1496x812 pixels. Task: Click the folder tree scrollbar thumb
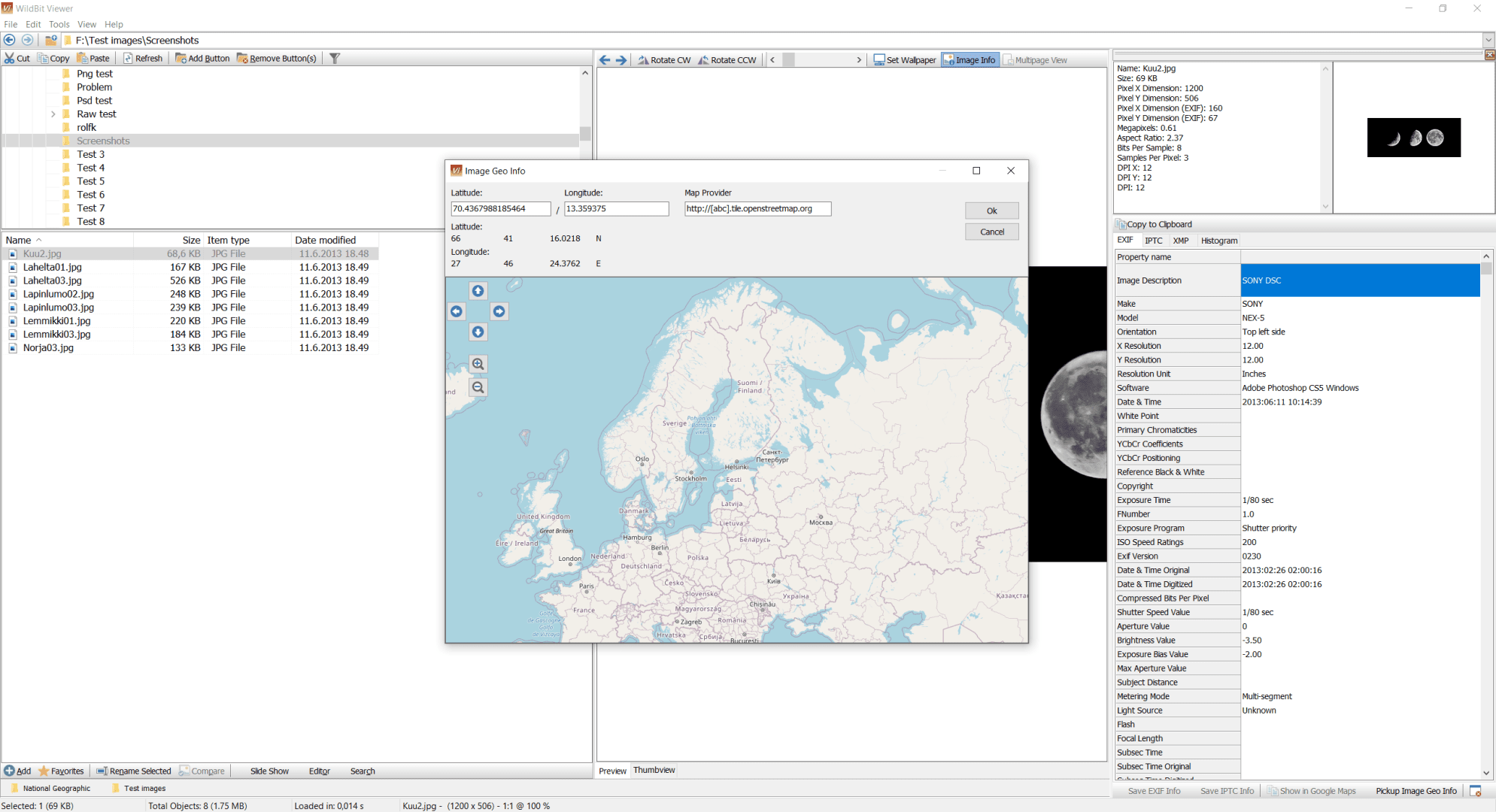585,133
